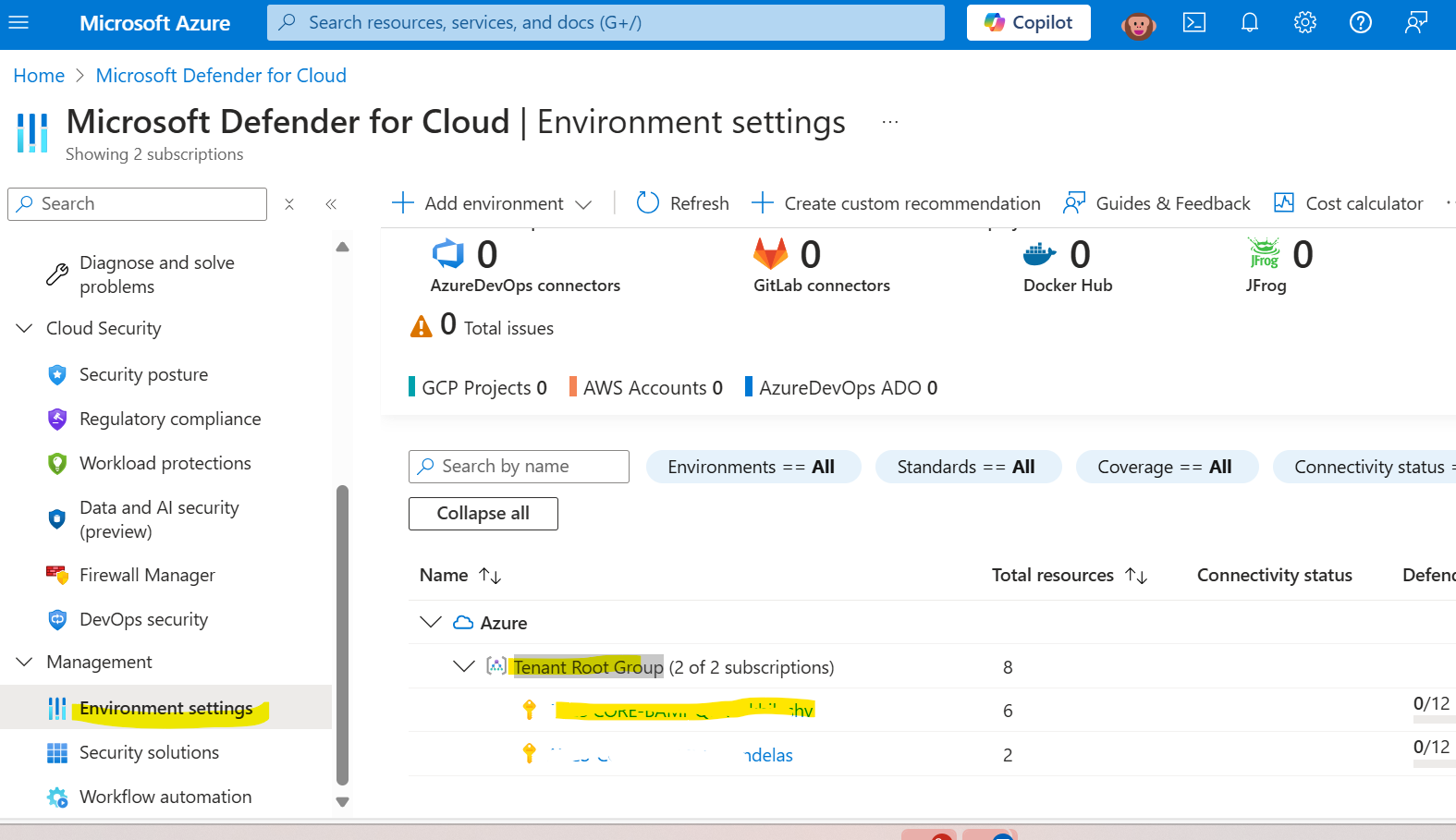Screen dimensions: 1456x840
Task: Sort by Name column arrows
Action: (490, 576)
